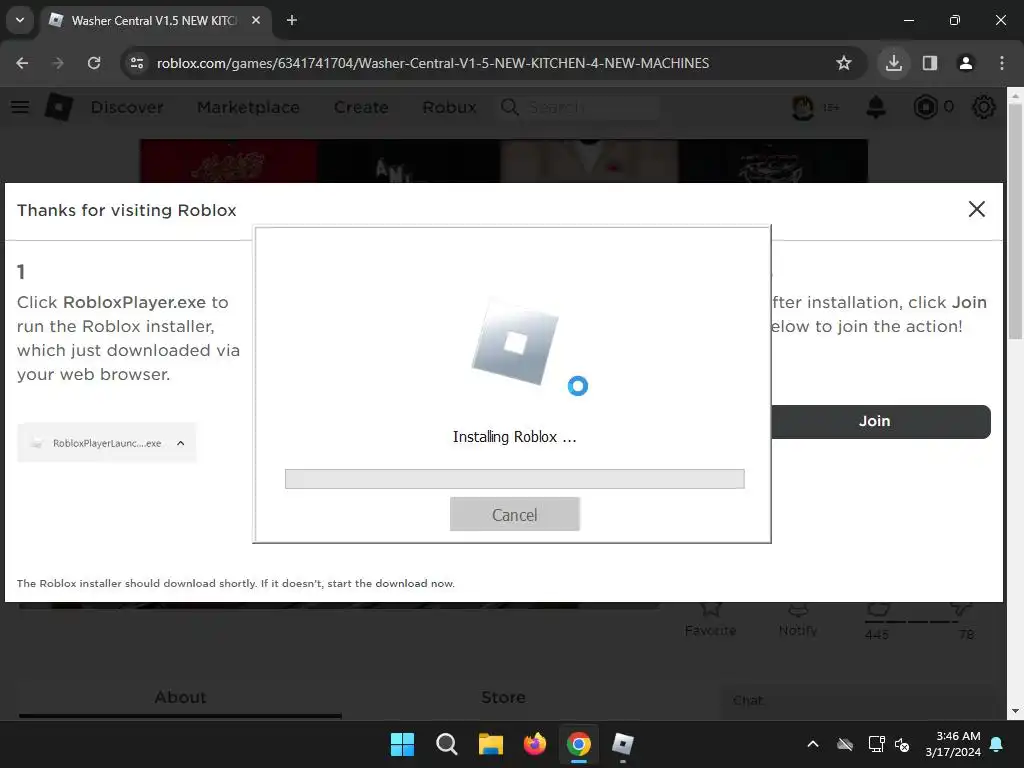1024x768 pixels.
Task: Toggle Chrome side panel
Action: [929, 63]
